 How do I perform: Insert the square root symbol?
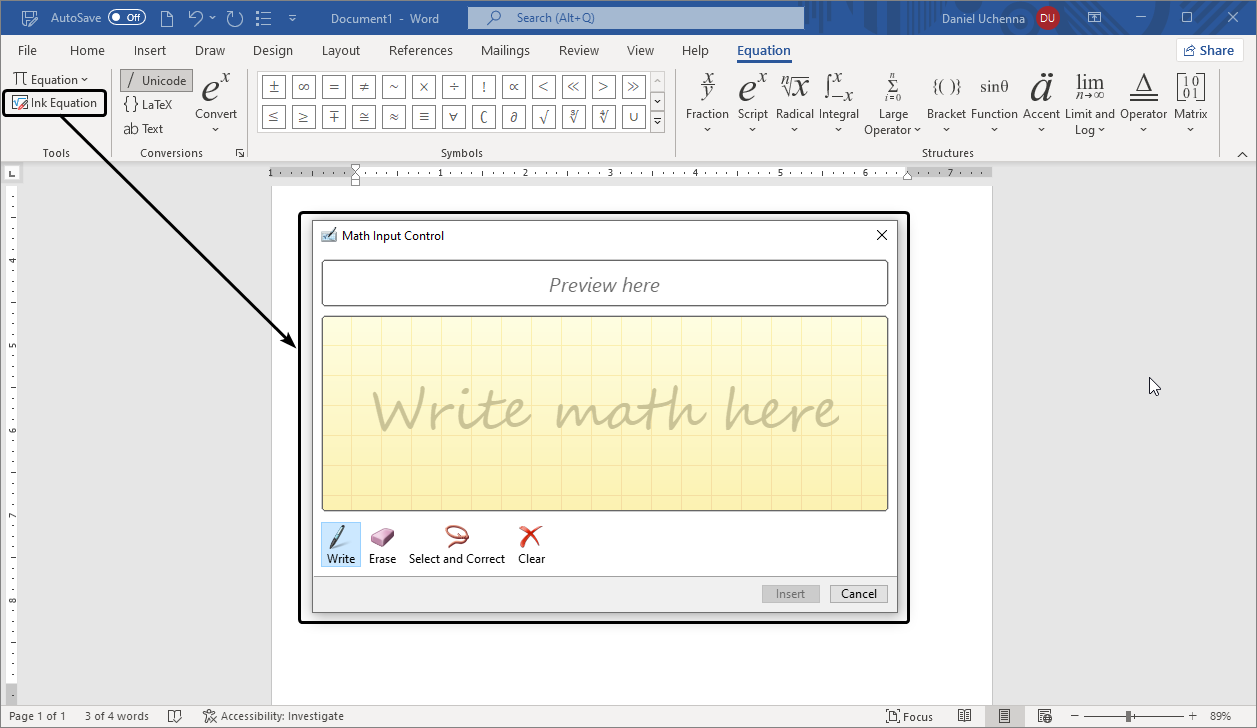click(x=543, y=117)
